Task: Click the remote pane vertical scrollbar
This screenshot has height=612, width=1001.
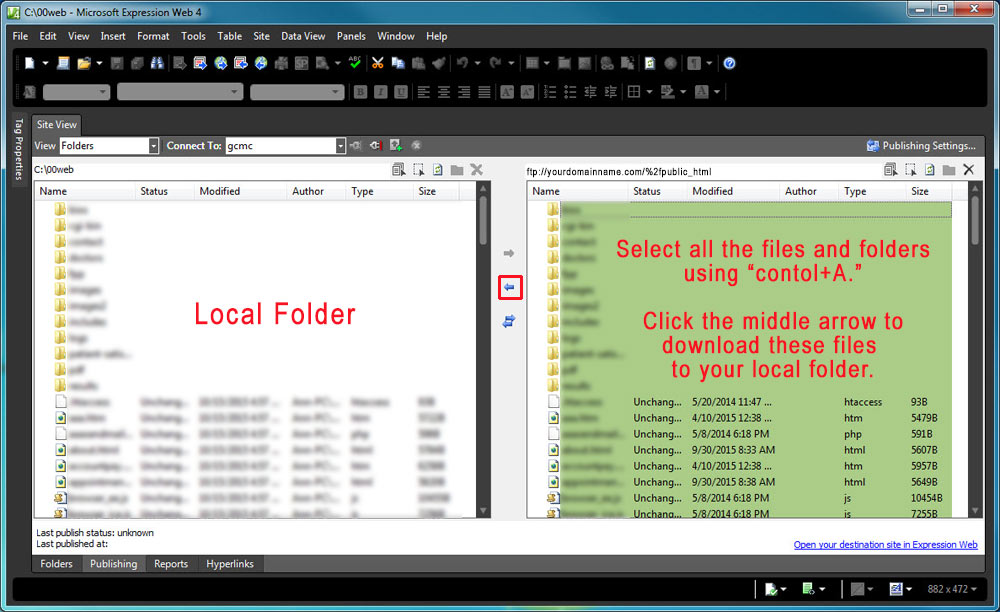Action: coord(975,350)
